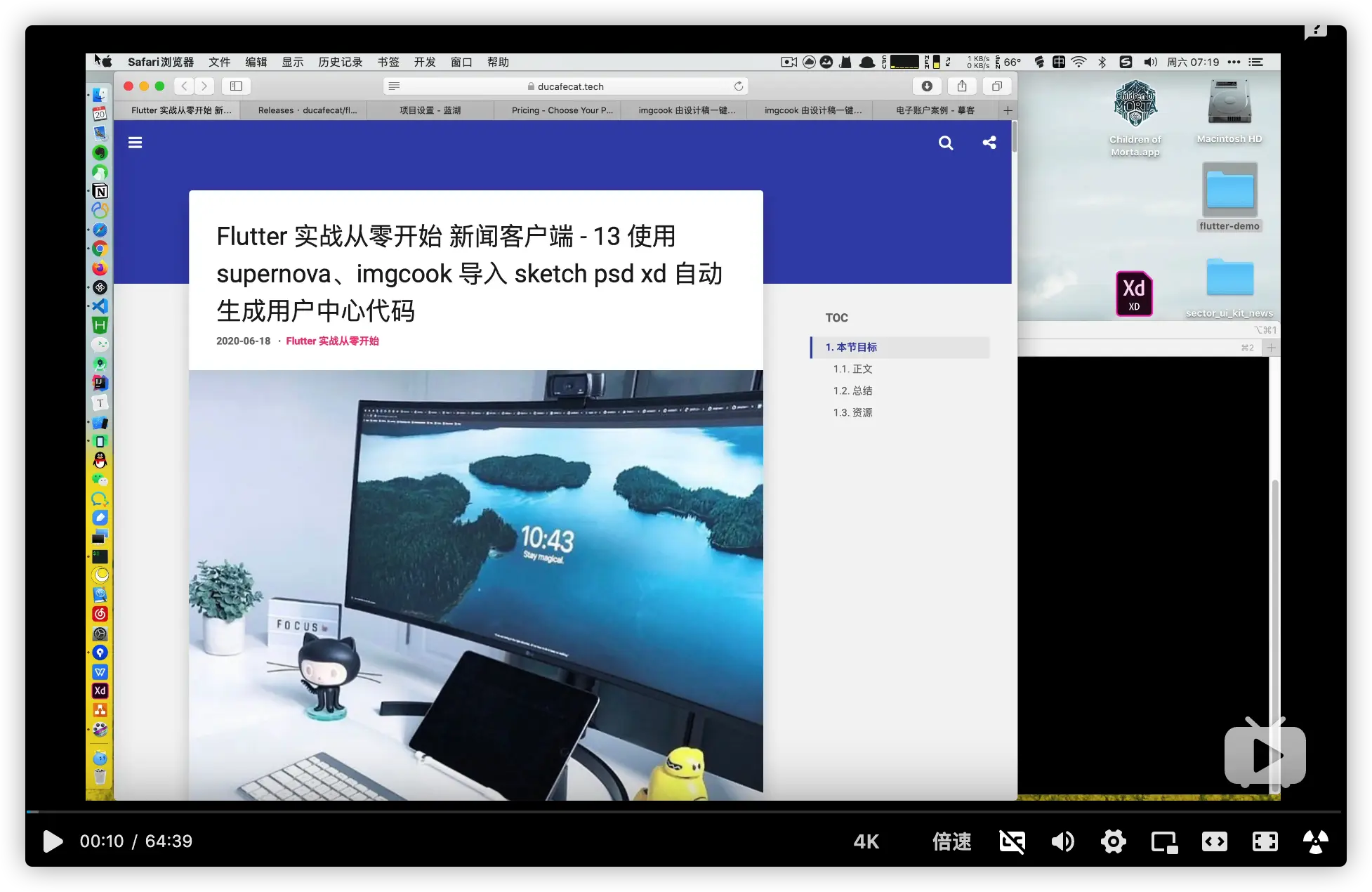Click the blog search icon
The height and width of the screenshot is (892, 1372).
click(946, 143)
